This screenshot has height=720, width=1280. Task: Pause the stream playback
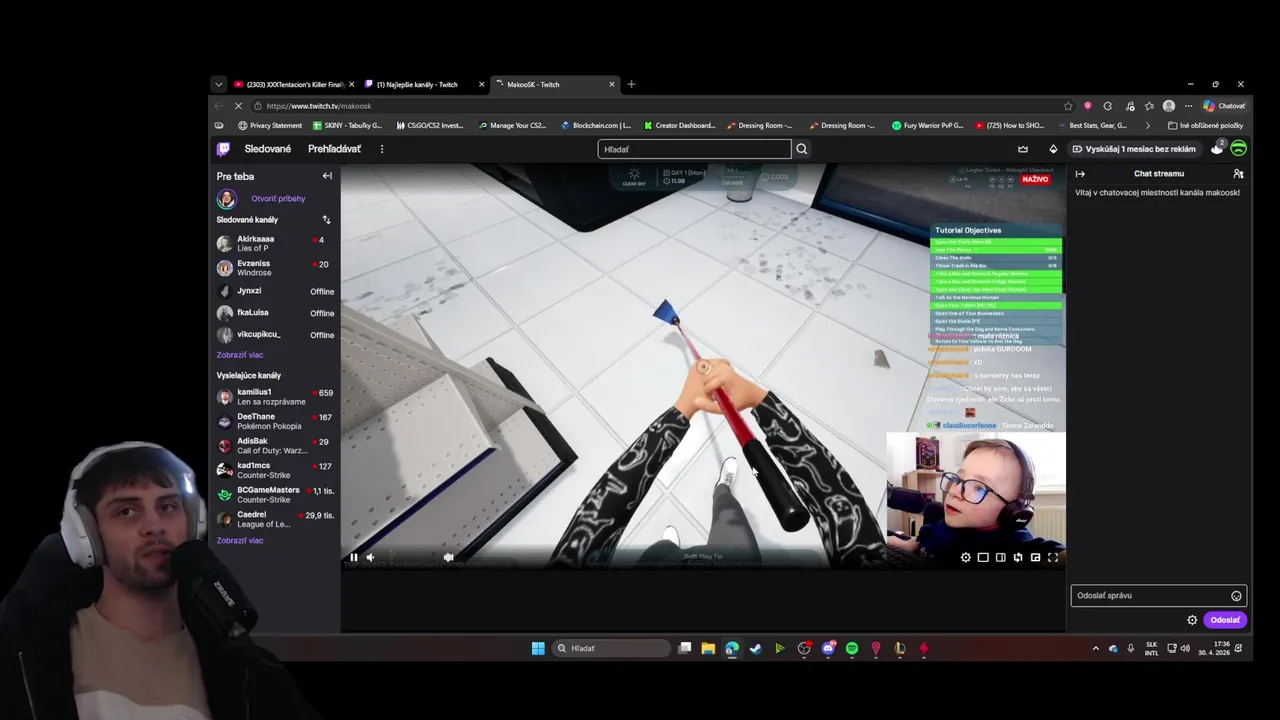coord(353,557)
